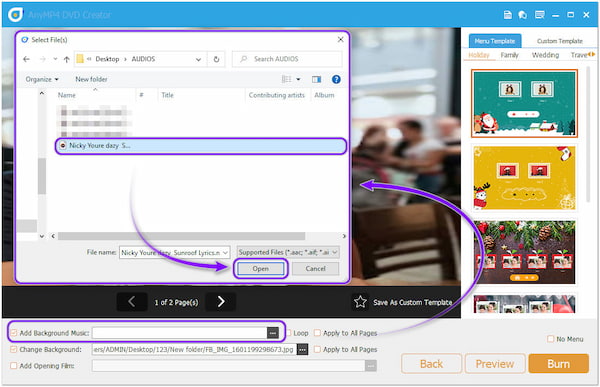
Task: Go forward in Select File(s) dialog
Action: point(42,59)
